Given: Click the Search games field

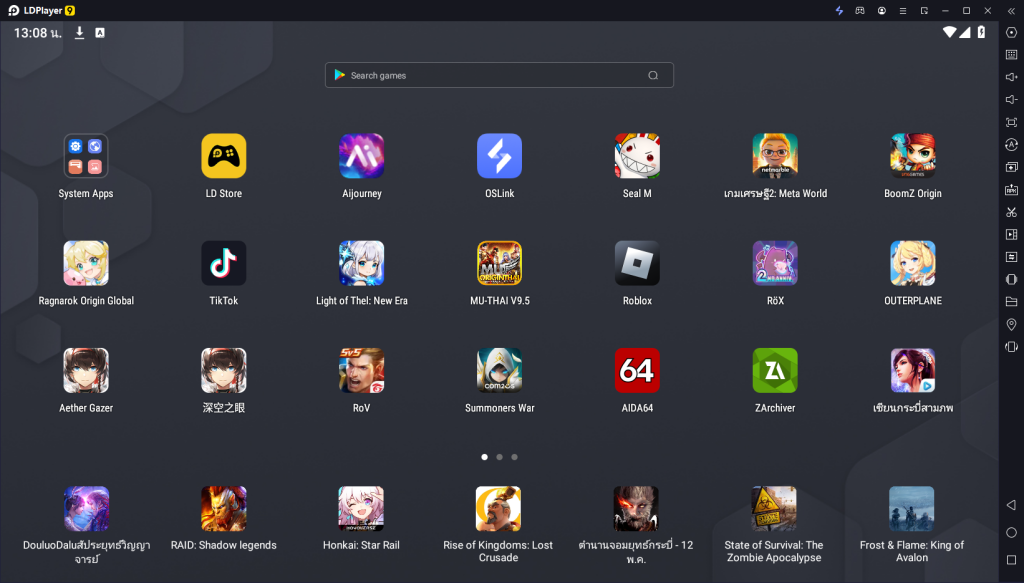Looking at the screenshot, I should tap(498, 75).
